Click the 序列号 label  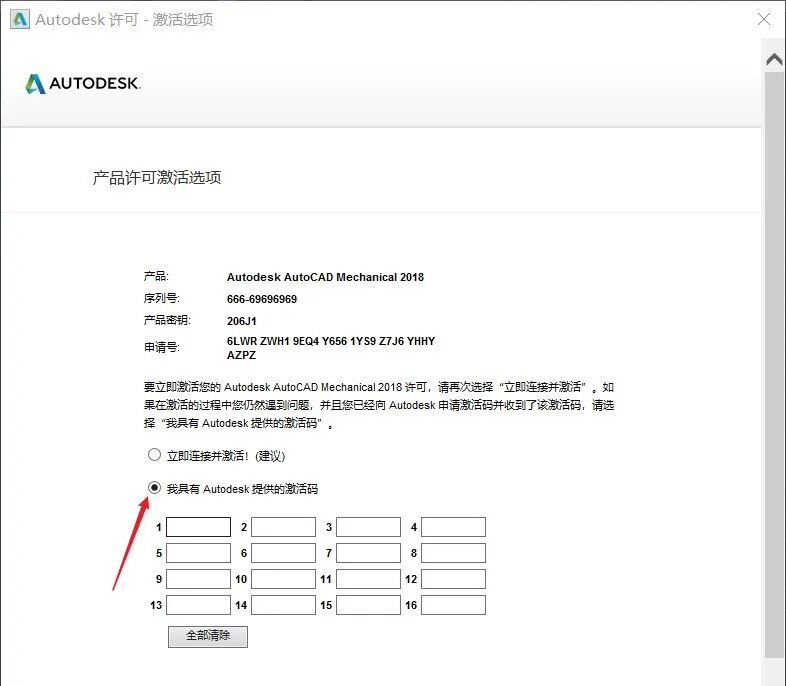162,298
